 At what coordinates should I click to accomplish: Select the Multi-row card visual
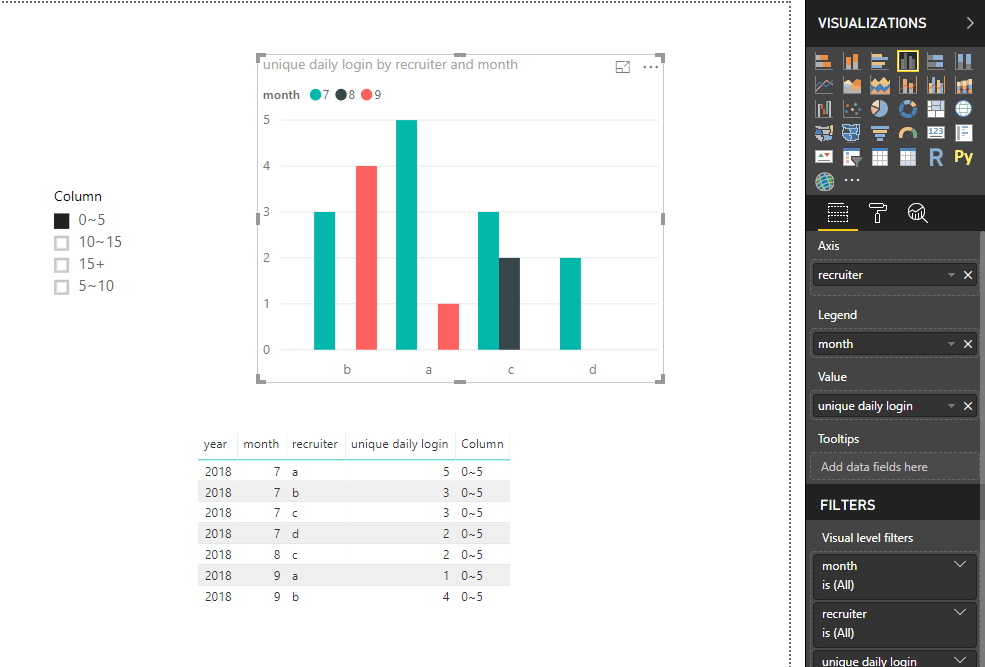(964, 133)
